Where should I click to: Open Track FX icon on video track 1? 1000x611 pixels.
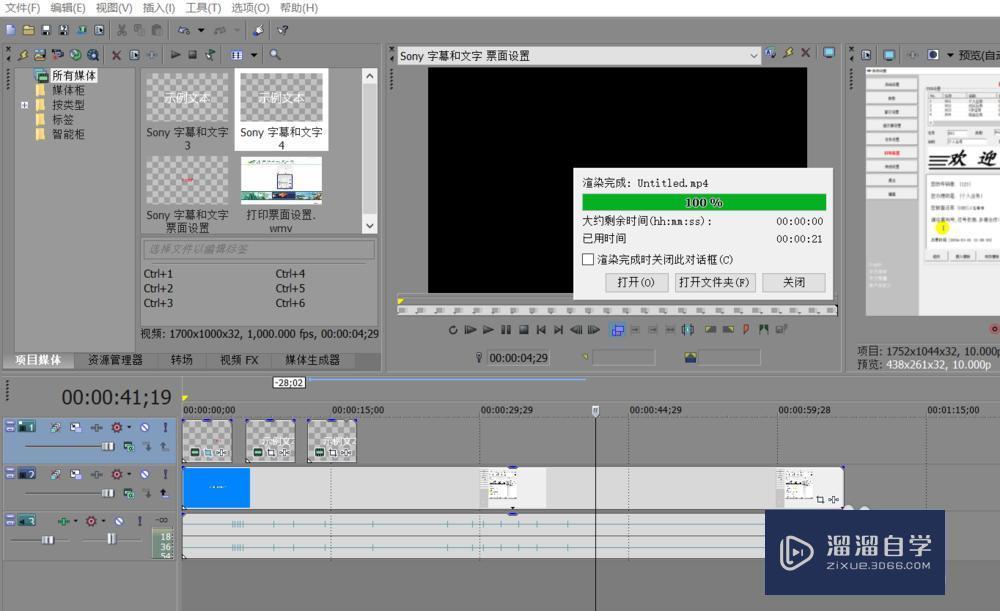pos(96,427)
